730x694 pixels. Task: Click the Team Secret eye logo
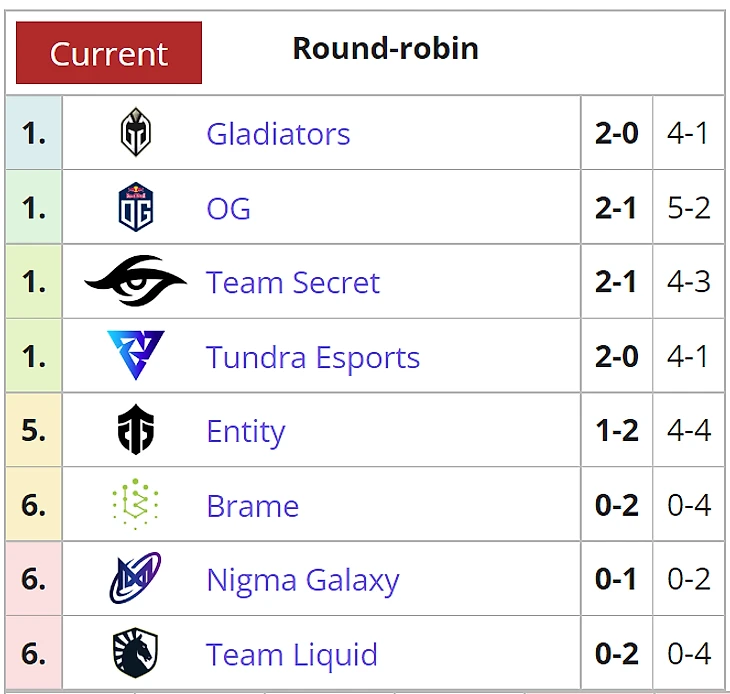pyautogui.click(x=135, y=282)
